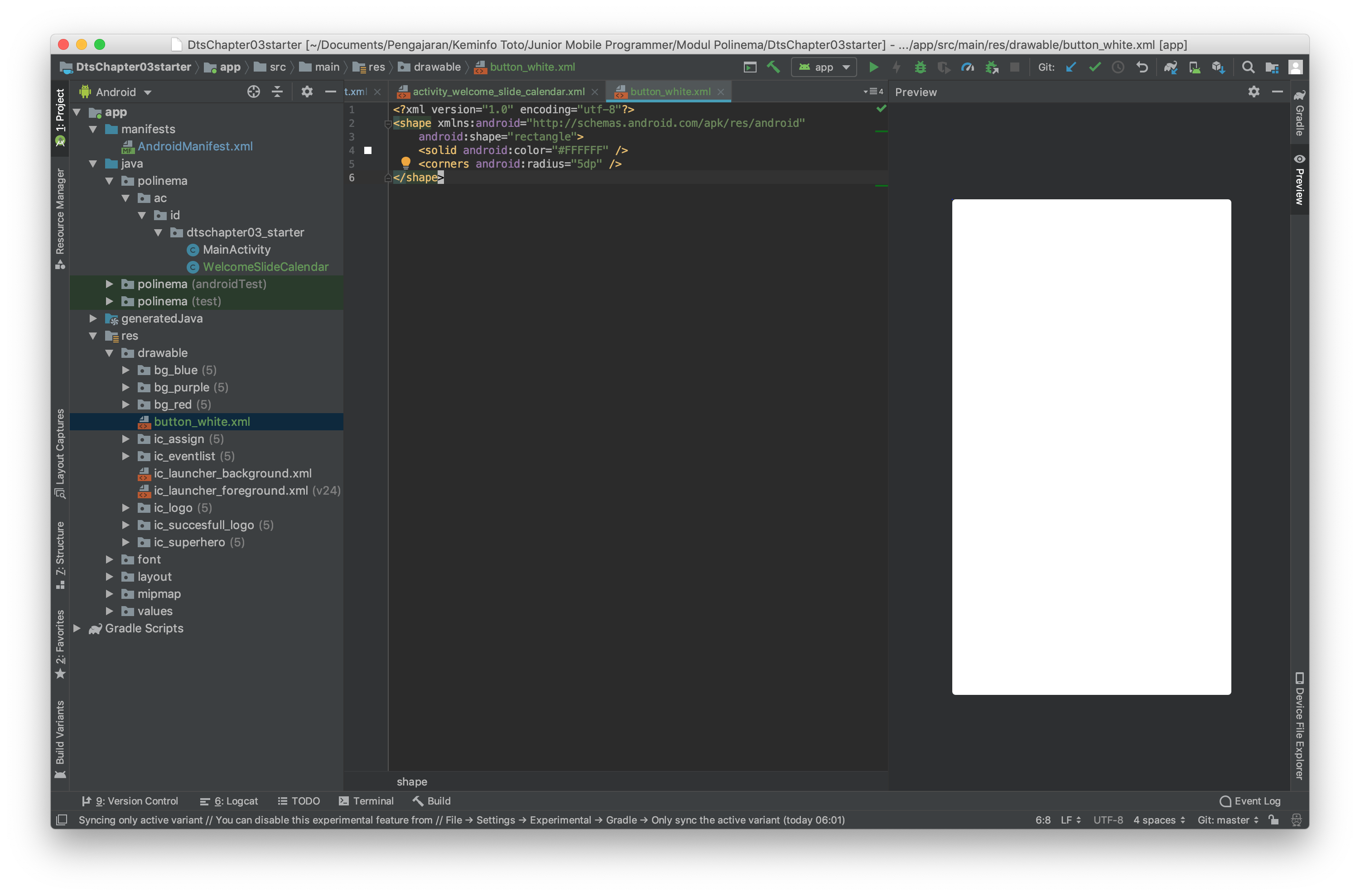Image resolution: width=1360 pixels, height=896 pixels.
Task: Click the Attach debugger to process icon
Action: coord(991,67)
